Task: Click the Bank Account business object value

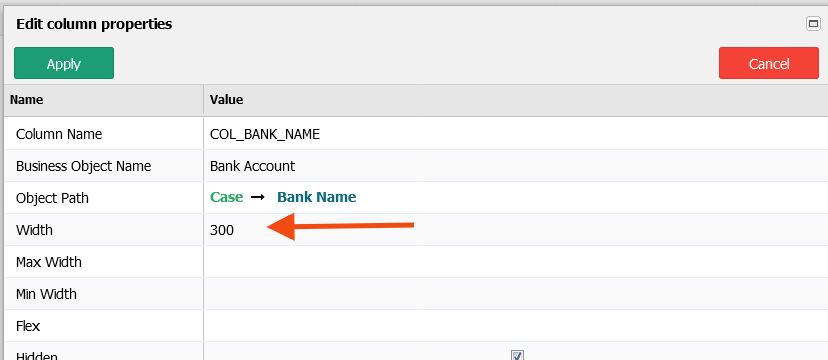Action: pyautogui.click(x=252, y=166)
